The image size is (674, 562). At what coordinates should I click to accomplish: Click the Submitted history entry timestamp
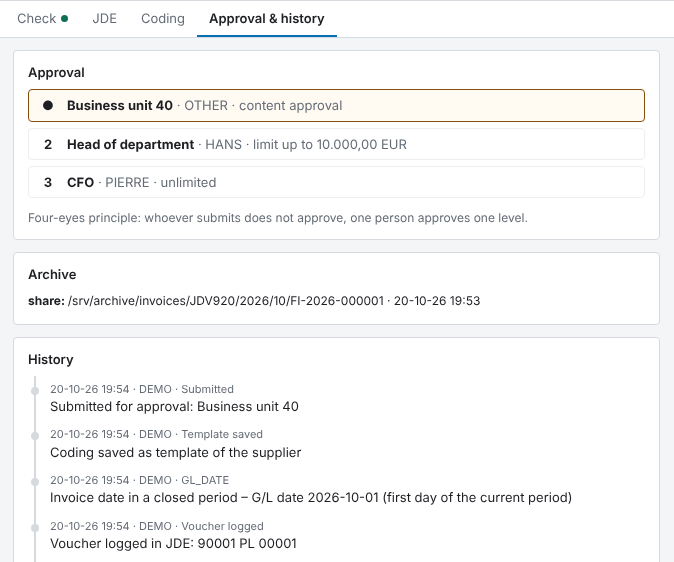pyautogui.click(x=89, y=389)
